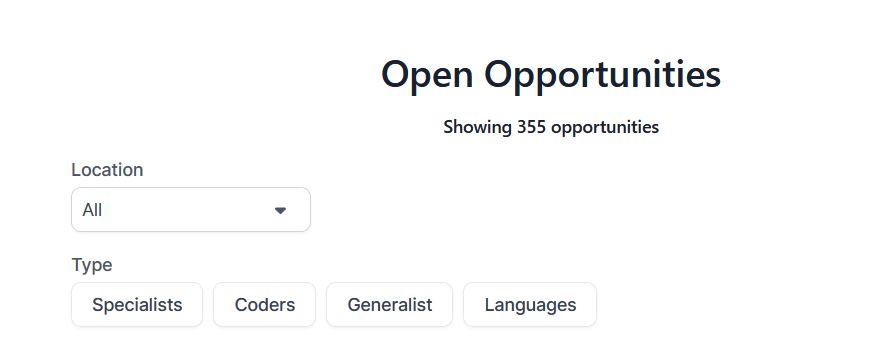The height and width of the screenshot is (361, 883).
Task: Click the Type filter label
Action: [x=92, y=265]
